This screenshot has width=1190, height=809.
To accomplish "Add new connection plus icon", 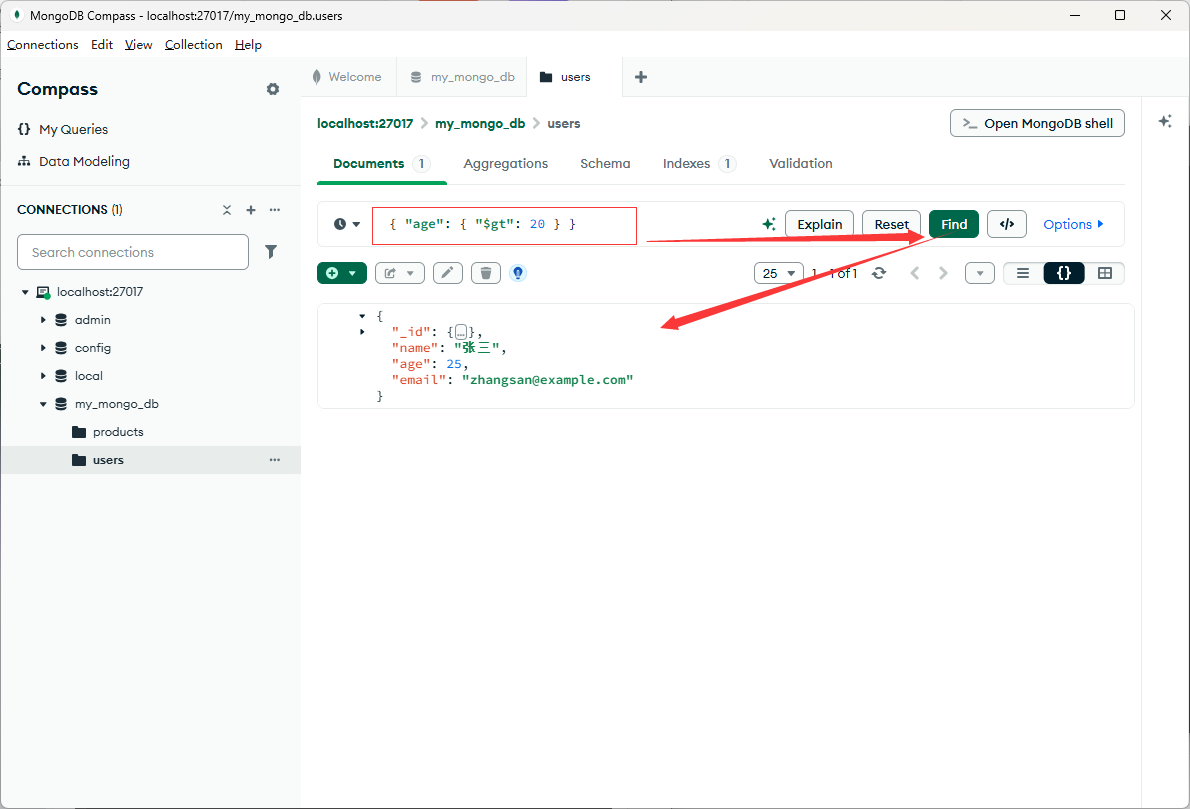I will point(251,210).
